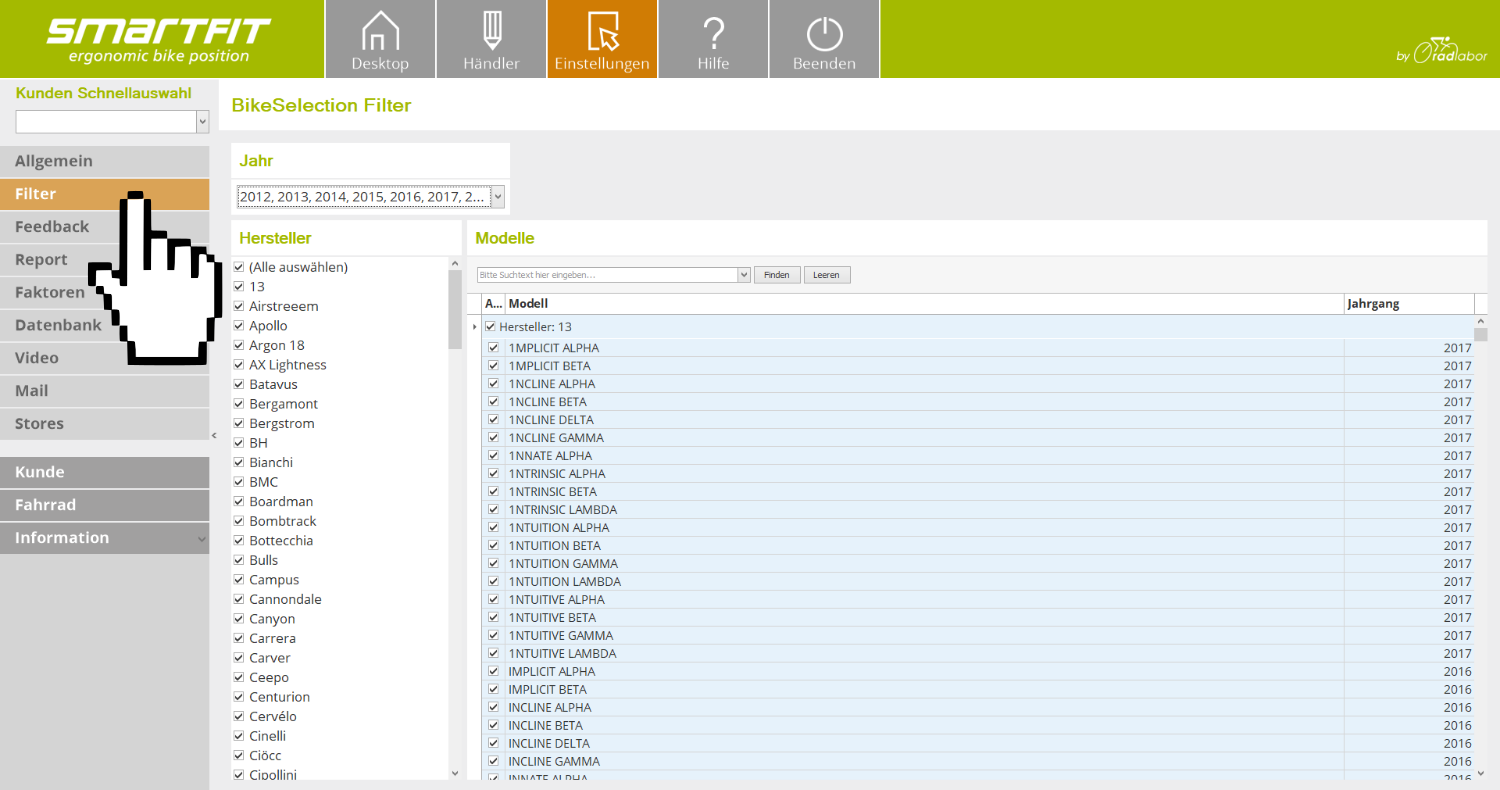This screenshot has width=1500, height=790.
Task: Select the AX Lightness manufacturer row
Action: tap(341, 365)
